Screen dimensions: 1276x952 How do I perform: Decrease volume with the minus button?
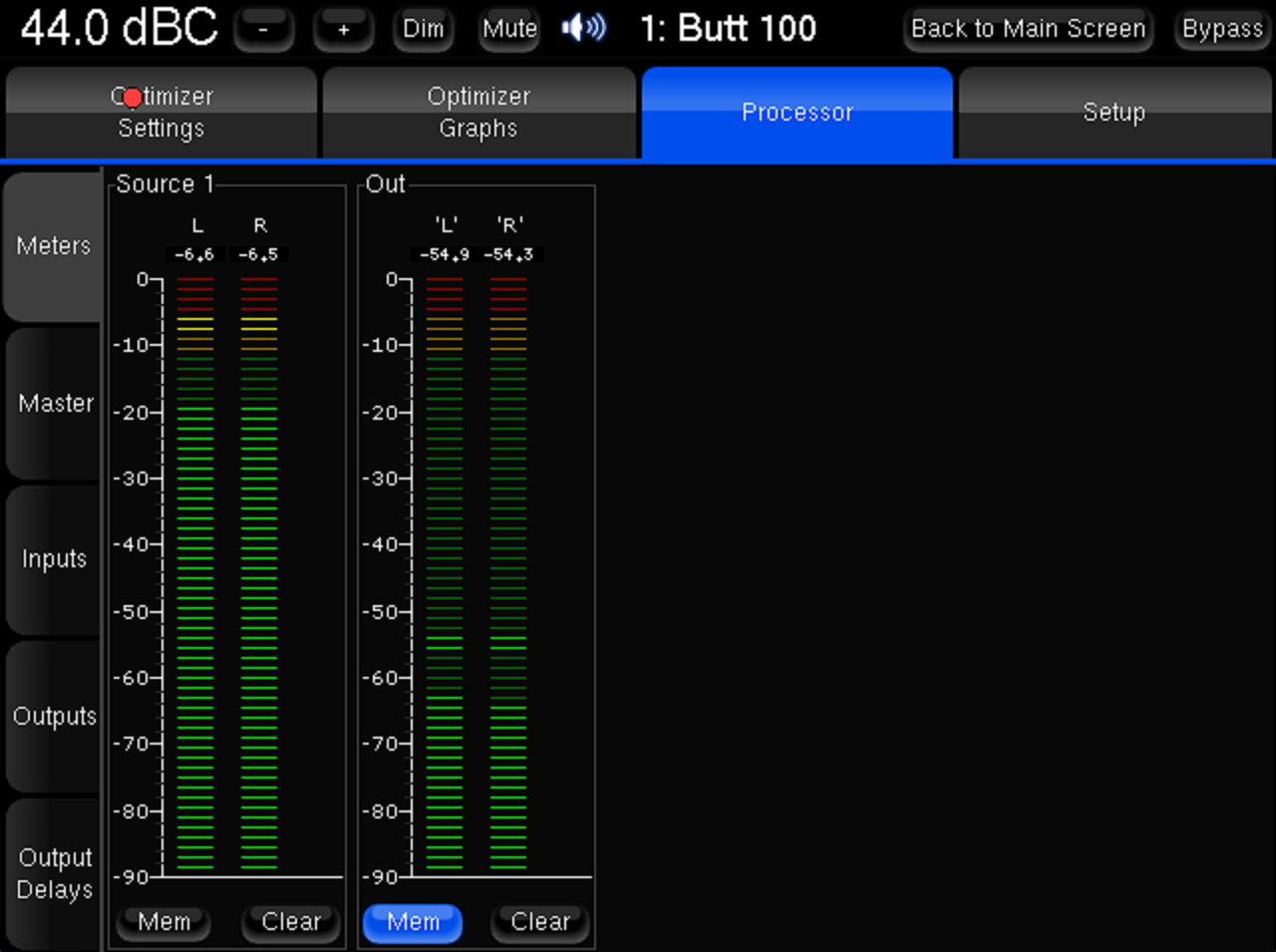tap(263, 30)
